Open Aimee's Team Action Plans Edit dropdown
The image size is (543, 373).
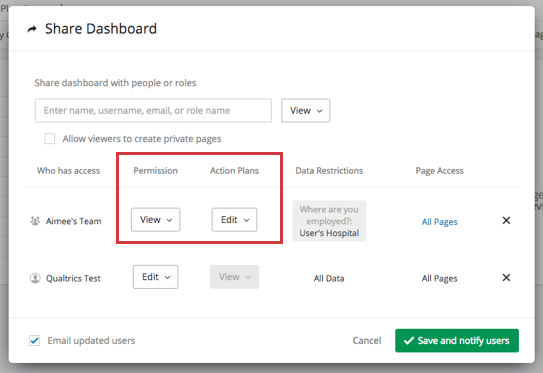(x=234, y=220)
